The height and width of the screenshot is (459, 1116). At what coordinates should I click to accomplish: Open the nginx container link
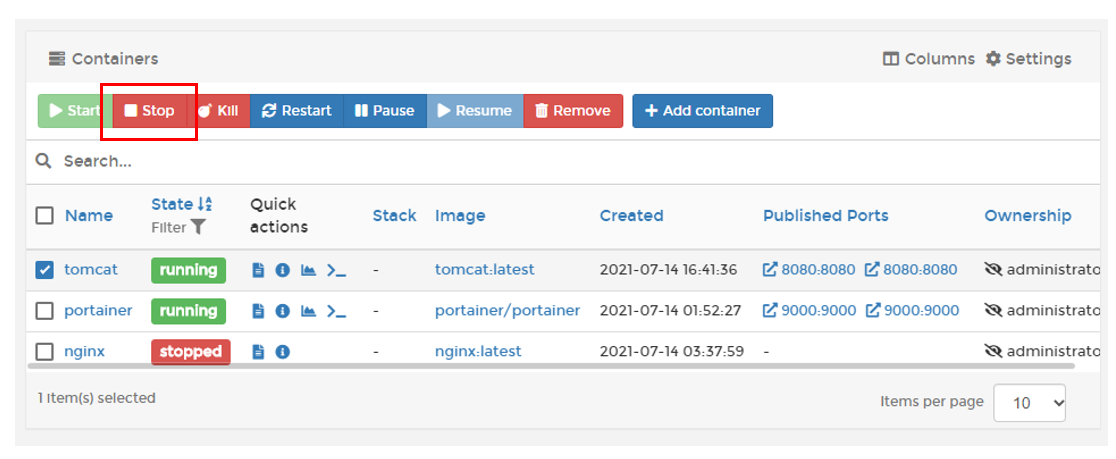tap(84, 352)
